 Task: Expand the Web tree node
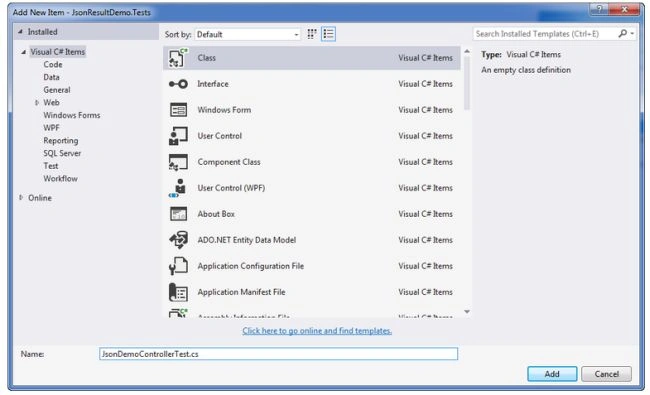click(x=37, y=102)
